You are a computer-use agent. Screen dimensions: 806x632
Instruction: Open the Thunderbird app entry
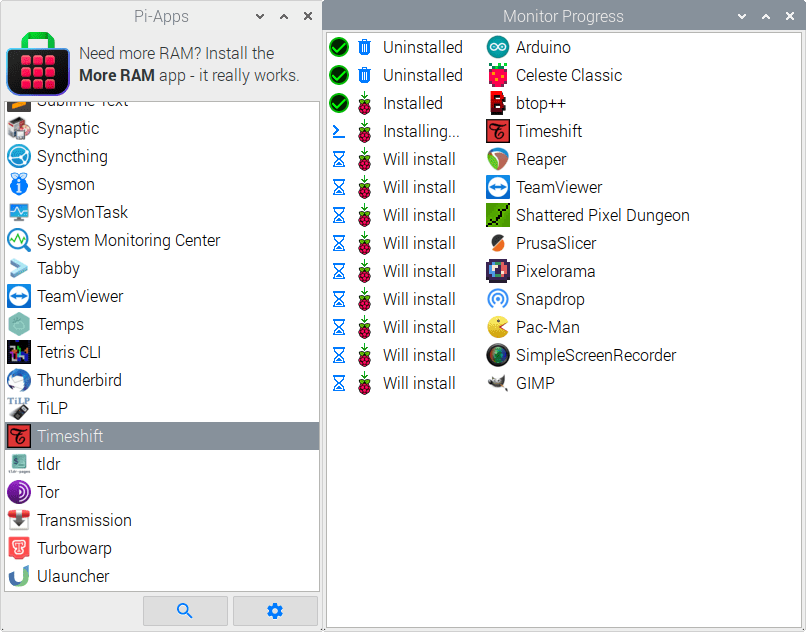(x=162, y=381)
